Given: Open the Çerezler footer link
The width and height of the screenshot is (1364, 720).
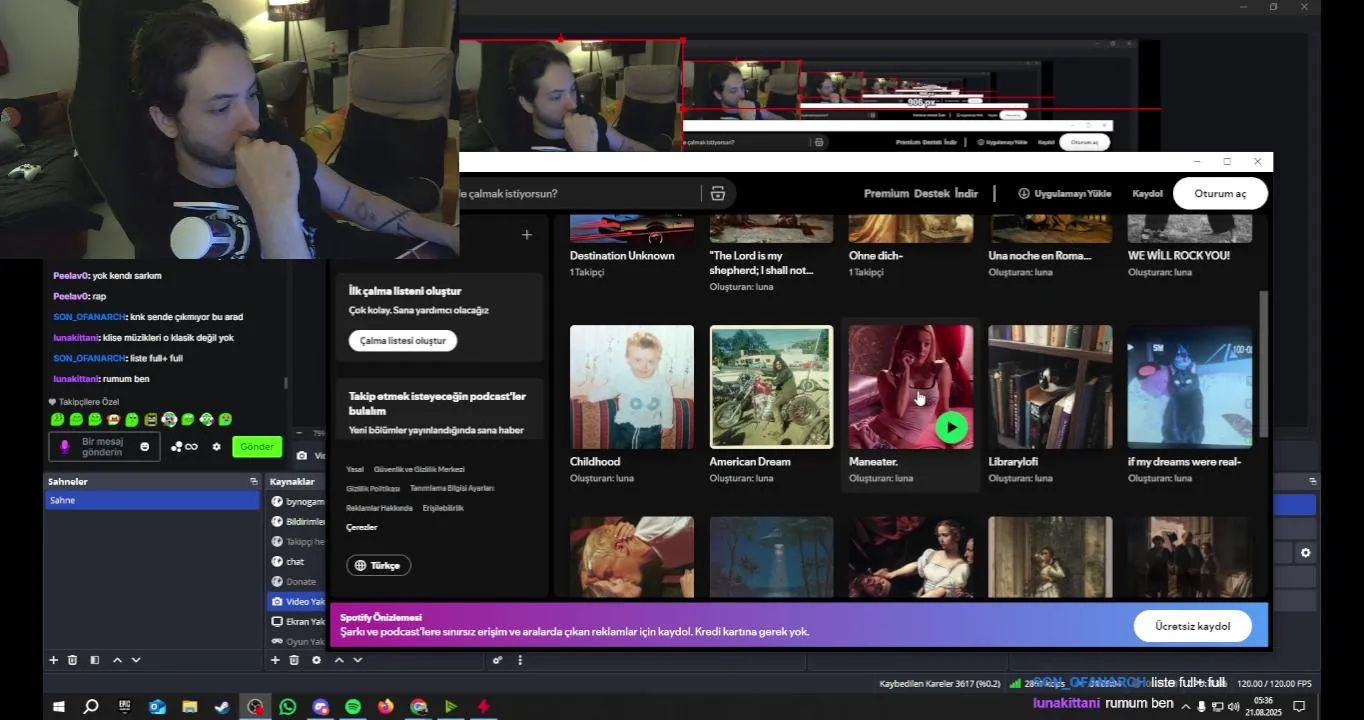Looking at the screenshot, I should (362, 527).
